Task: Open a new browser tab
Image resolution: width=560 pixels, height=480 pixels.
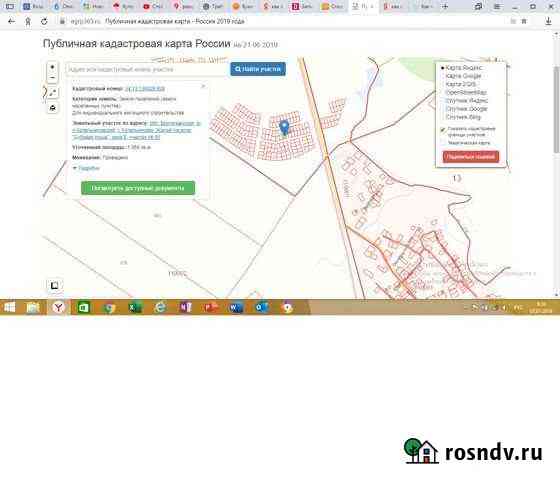Action: [445, 6]
